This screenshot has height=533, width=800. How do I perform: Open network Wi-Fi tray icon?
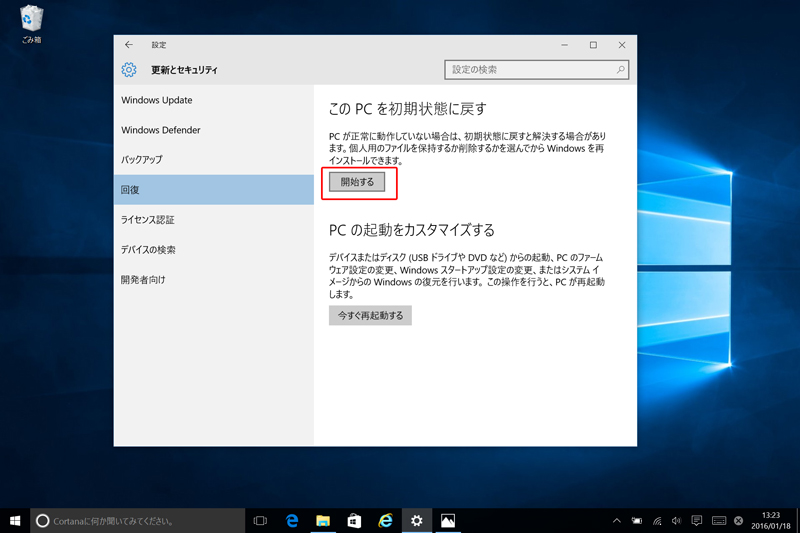[657, 521]
